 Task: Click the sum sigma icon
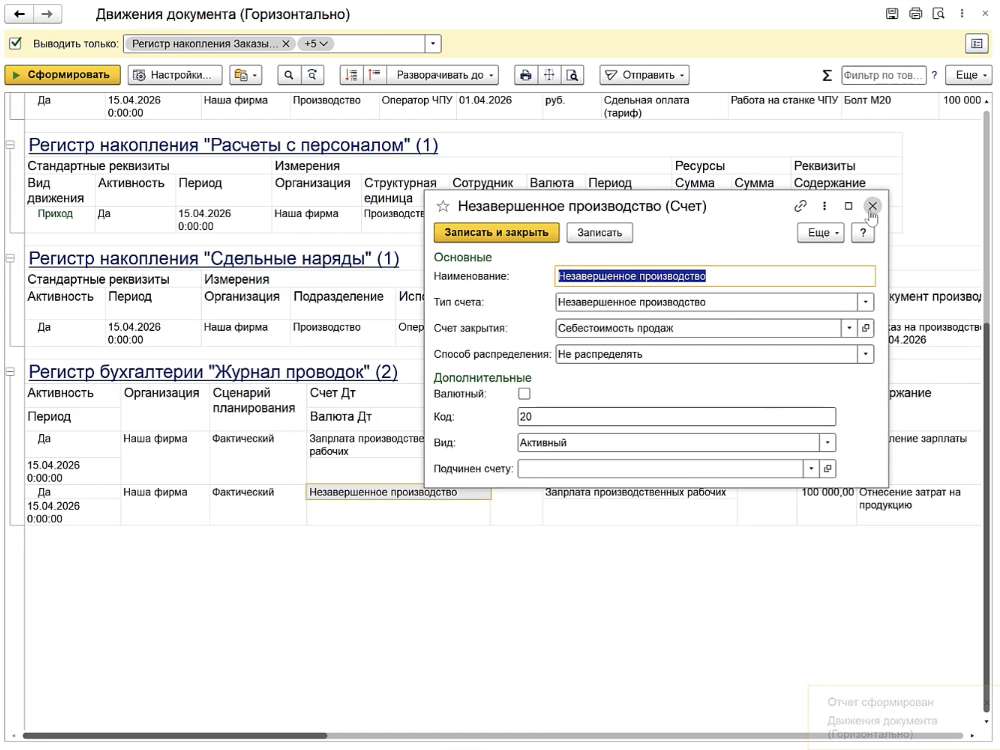(x=827, y=75)
